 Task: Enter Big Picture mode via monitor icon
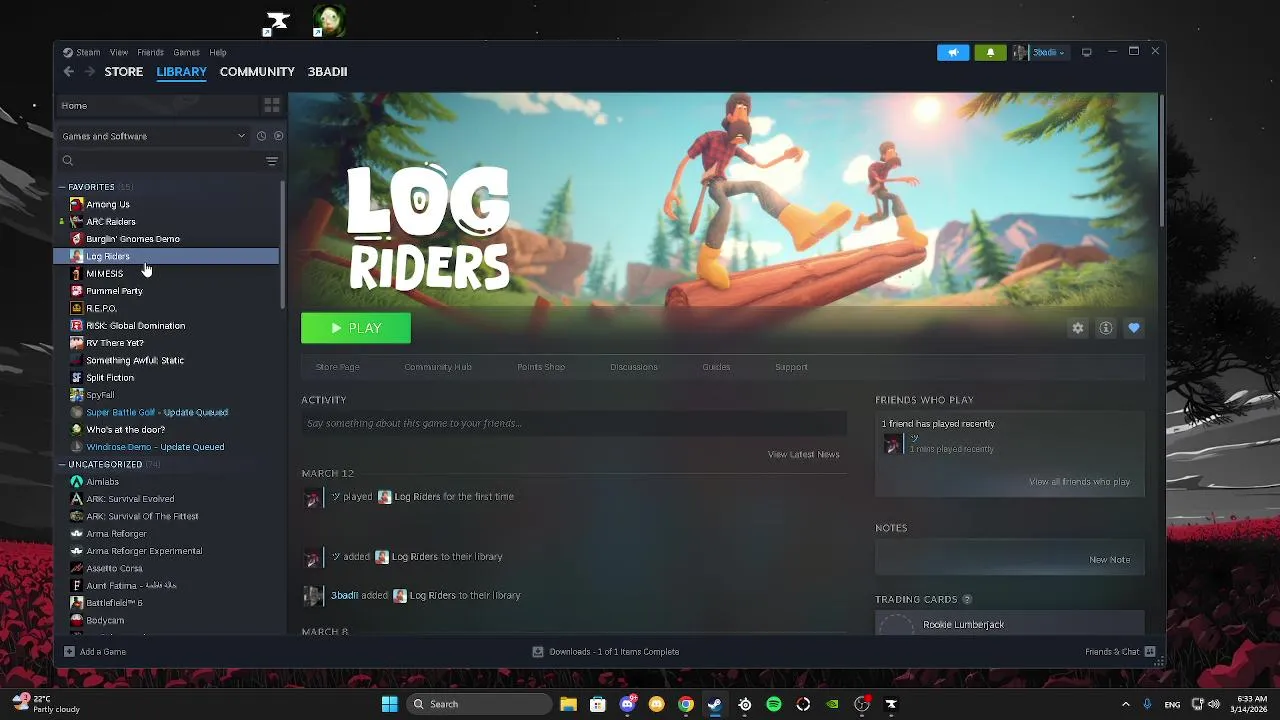coord(1087,52)
